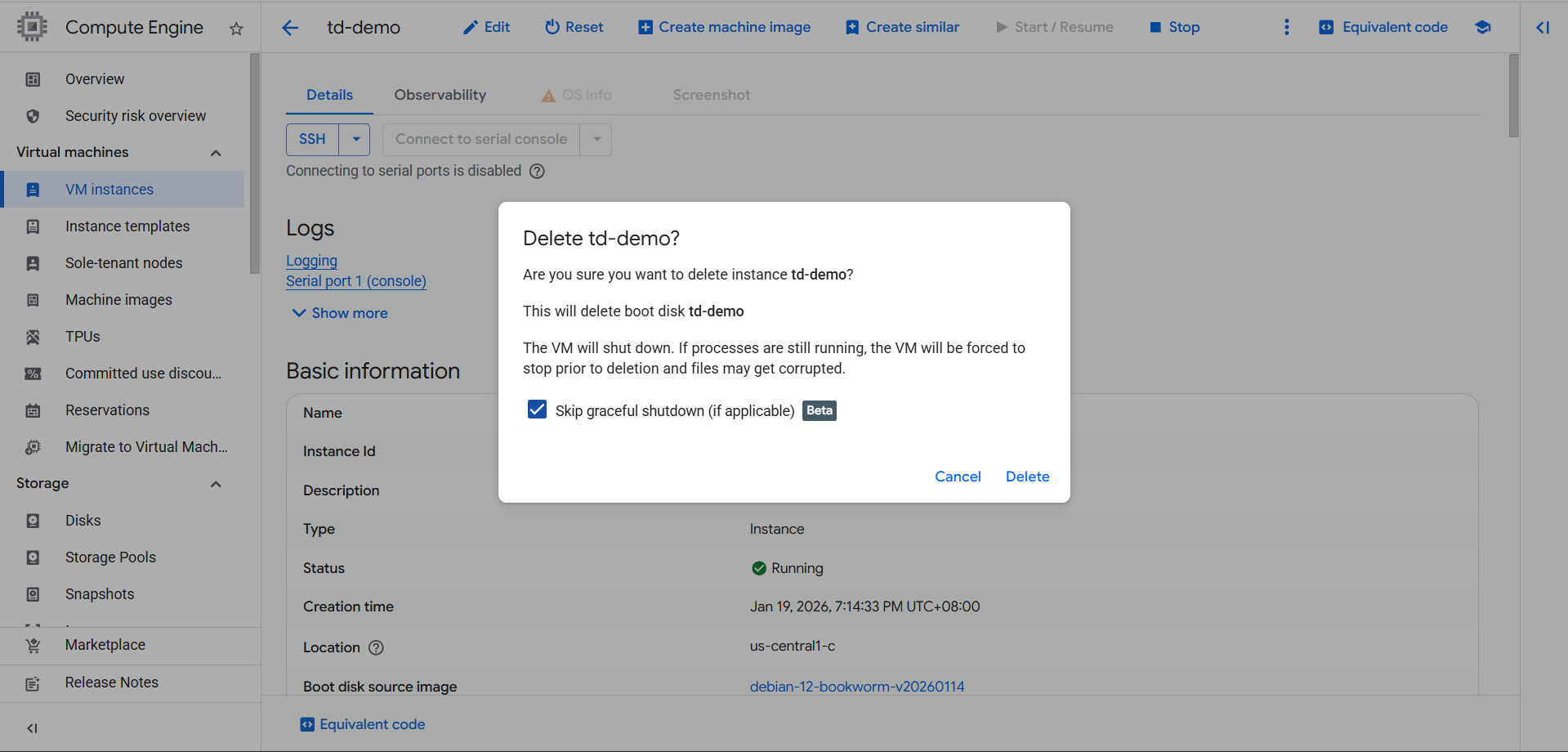Collapse the left navigation menu icon
Screen dimensions: 1568x752
33,727
